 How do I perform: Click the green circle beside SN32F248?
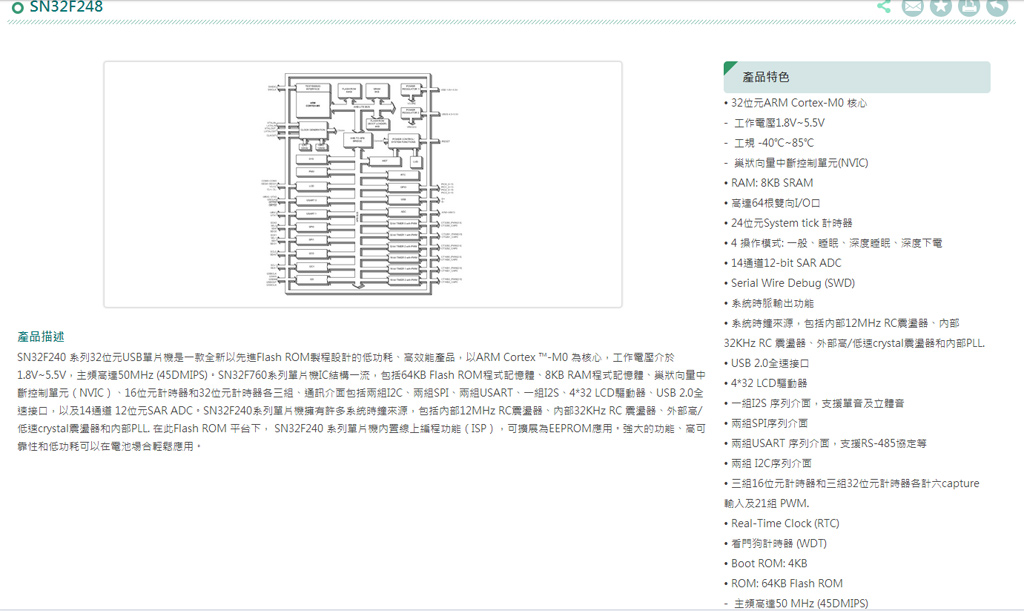18,8
